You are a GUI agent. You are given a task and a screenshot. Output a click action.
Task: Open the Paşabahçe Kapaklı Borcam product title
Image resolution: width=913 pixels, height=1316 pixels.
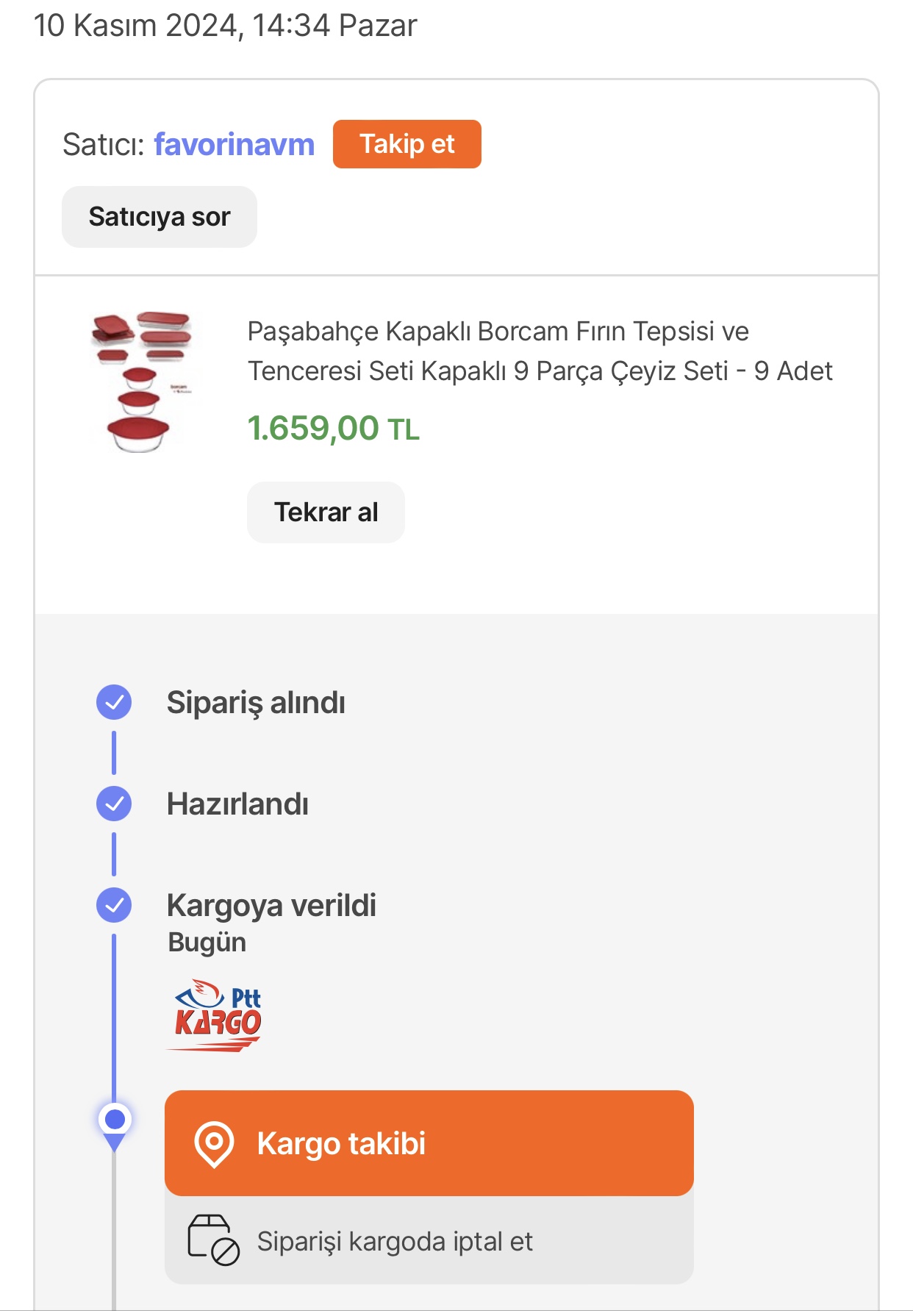tap(540, 351)
